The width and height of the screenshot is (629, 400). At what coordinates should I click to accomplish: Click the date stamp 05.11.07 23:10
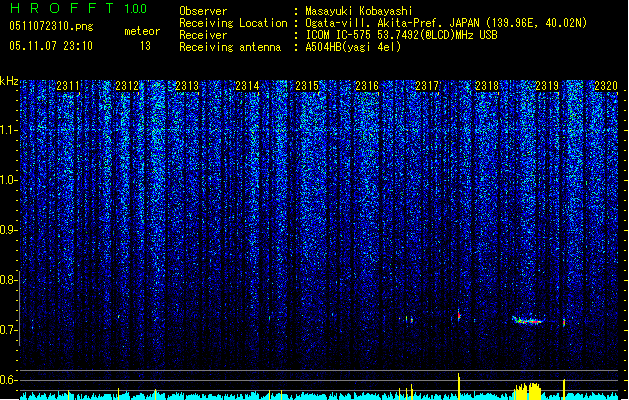click(51, 46)
